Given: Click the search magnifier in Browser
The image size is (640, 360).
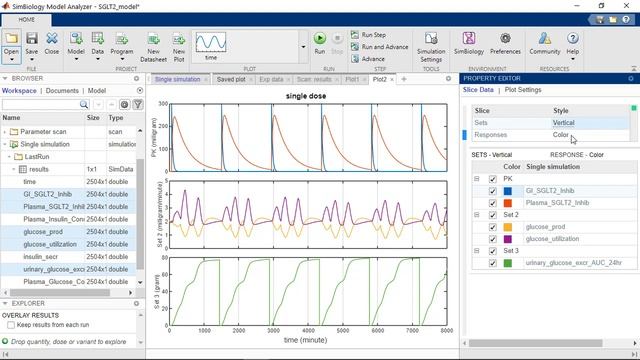Looking at the screenshot, I should [84, 105].
